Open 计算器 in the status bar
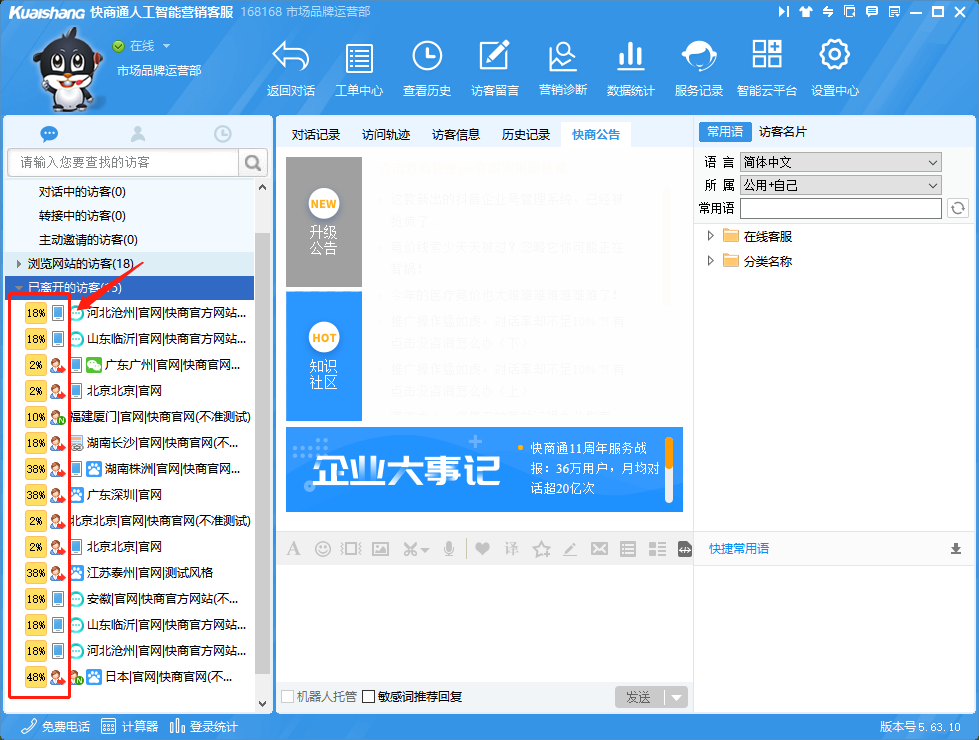 [130, 727]
